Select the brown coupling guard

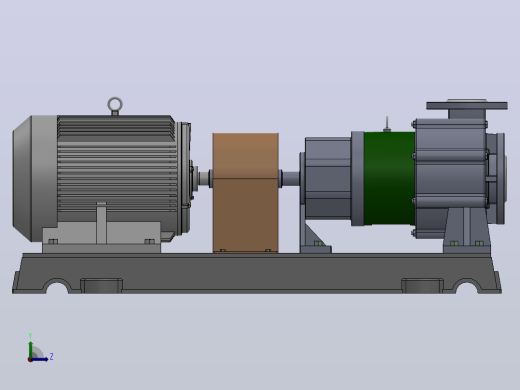tap(246, 193)
